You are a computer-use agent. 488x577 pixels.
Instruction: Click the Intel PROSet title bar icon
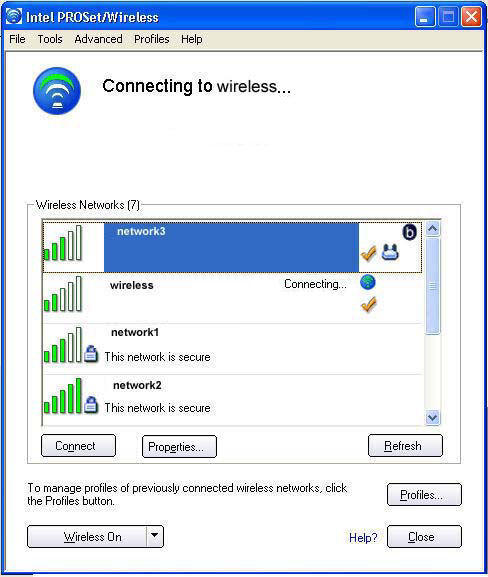coord(14,17)
